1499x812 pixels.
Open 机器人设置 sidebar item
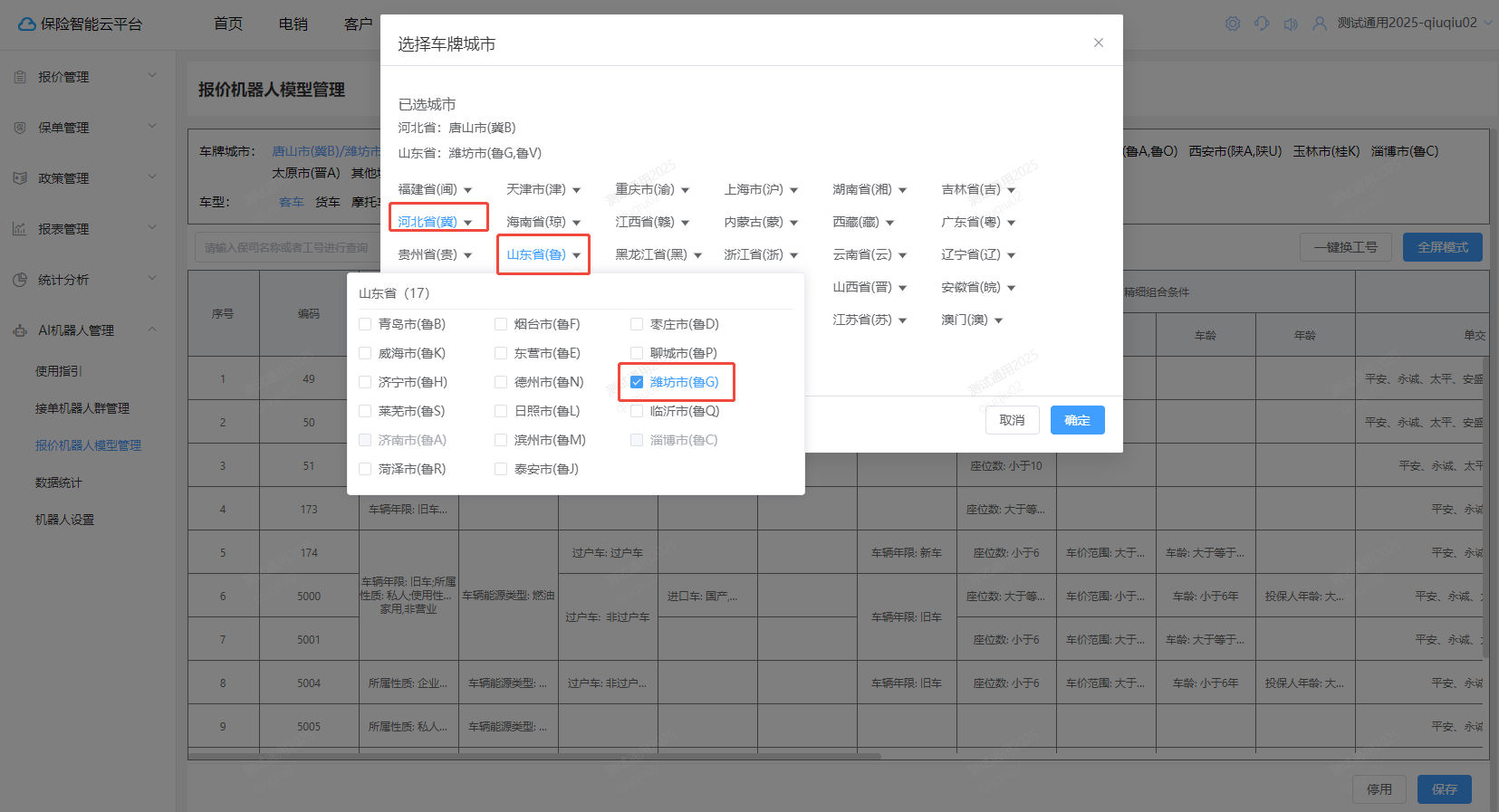tap(64, 520)
